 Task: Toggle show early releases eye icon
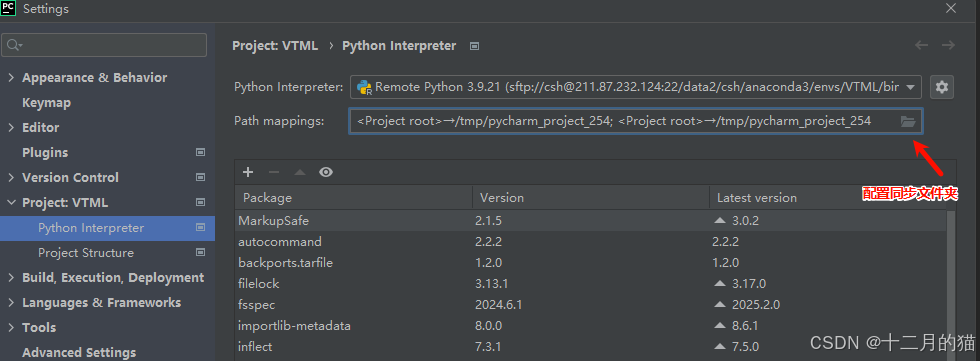point(326,172)
